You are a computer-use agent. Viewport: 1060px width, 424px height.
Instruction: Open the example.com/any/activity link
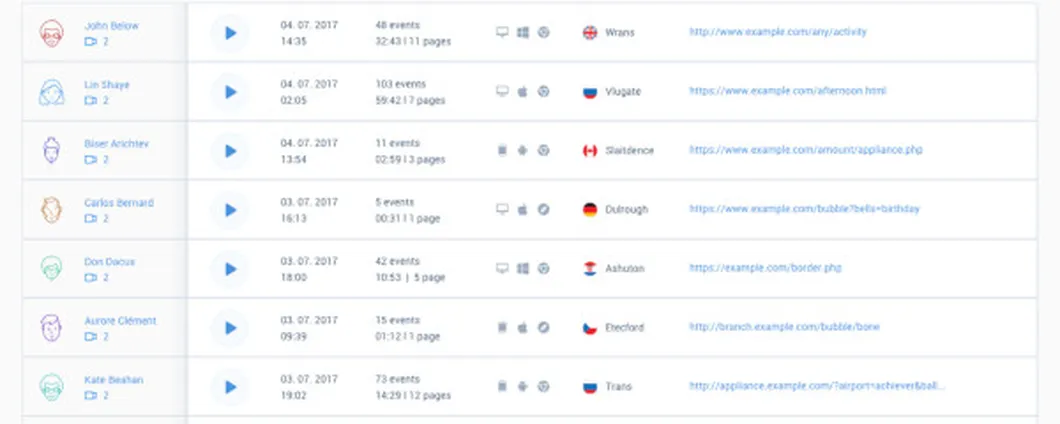click(778, 32)
